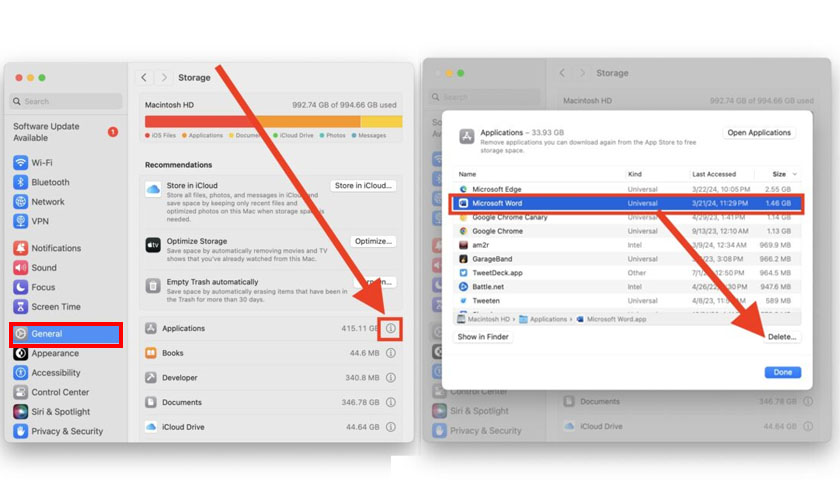Click info icon beside Documents size

click(x=391, y=402)
